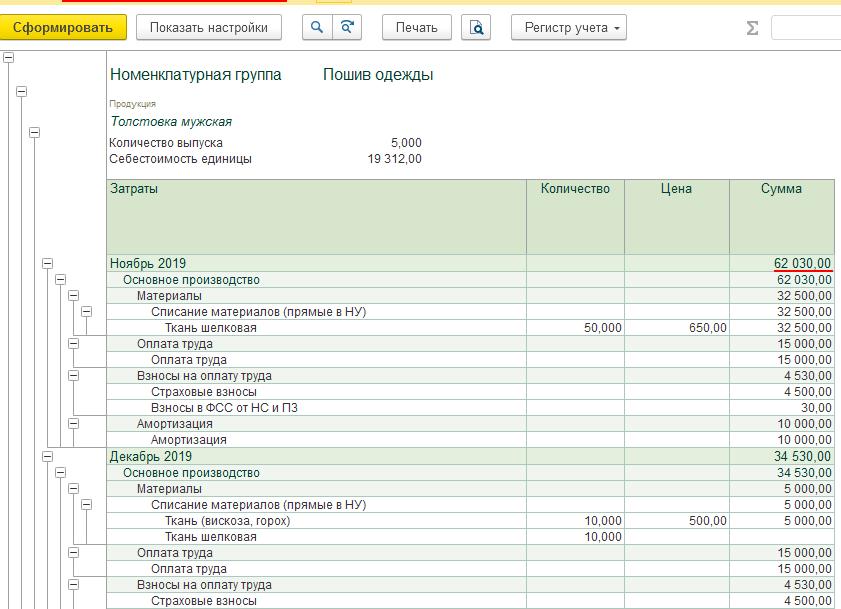Collapse the topmost report grouping level

click(9, 57)
